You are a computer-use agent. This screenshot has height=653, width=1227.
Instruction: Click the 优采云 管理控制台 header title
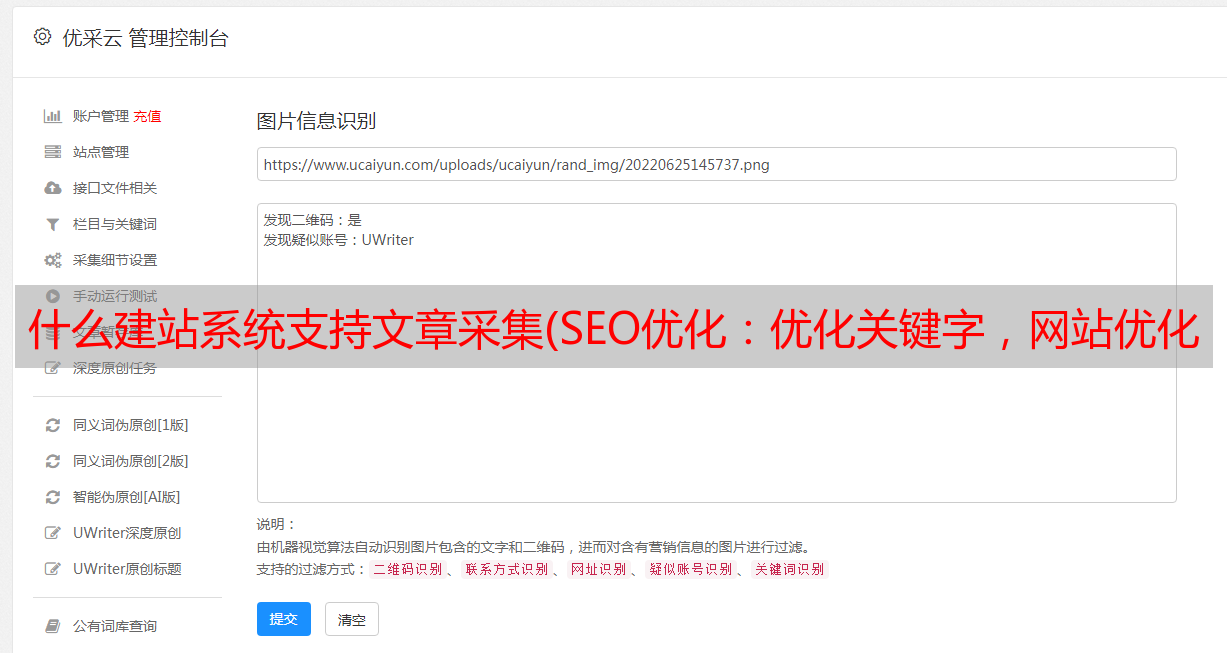pyautogui.click(x=145, y=38)
